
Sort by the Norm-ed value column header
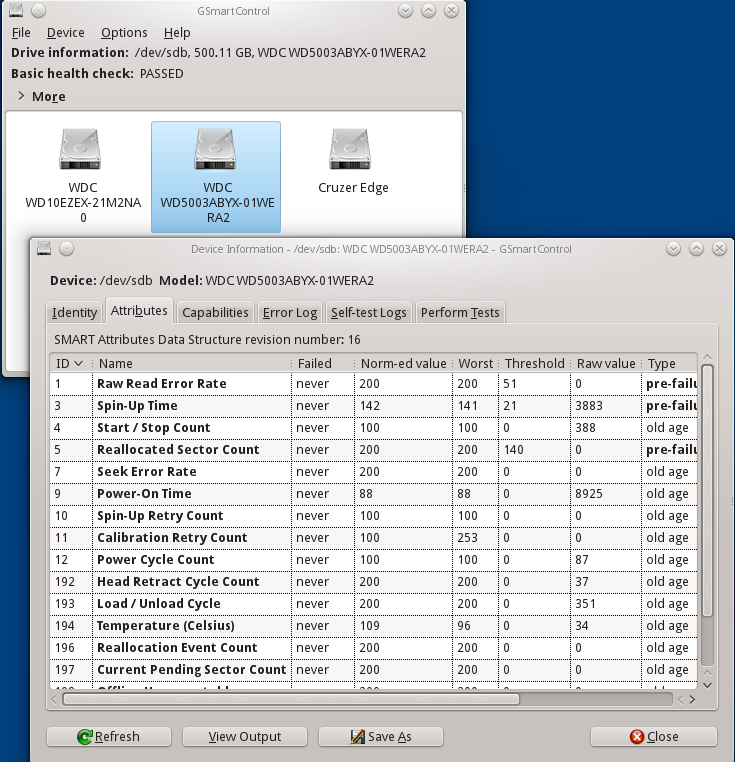pyautogui.click(x=403, y=364)
